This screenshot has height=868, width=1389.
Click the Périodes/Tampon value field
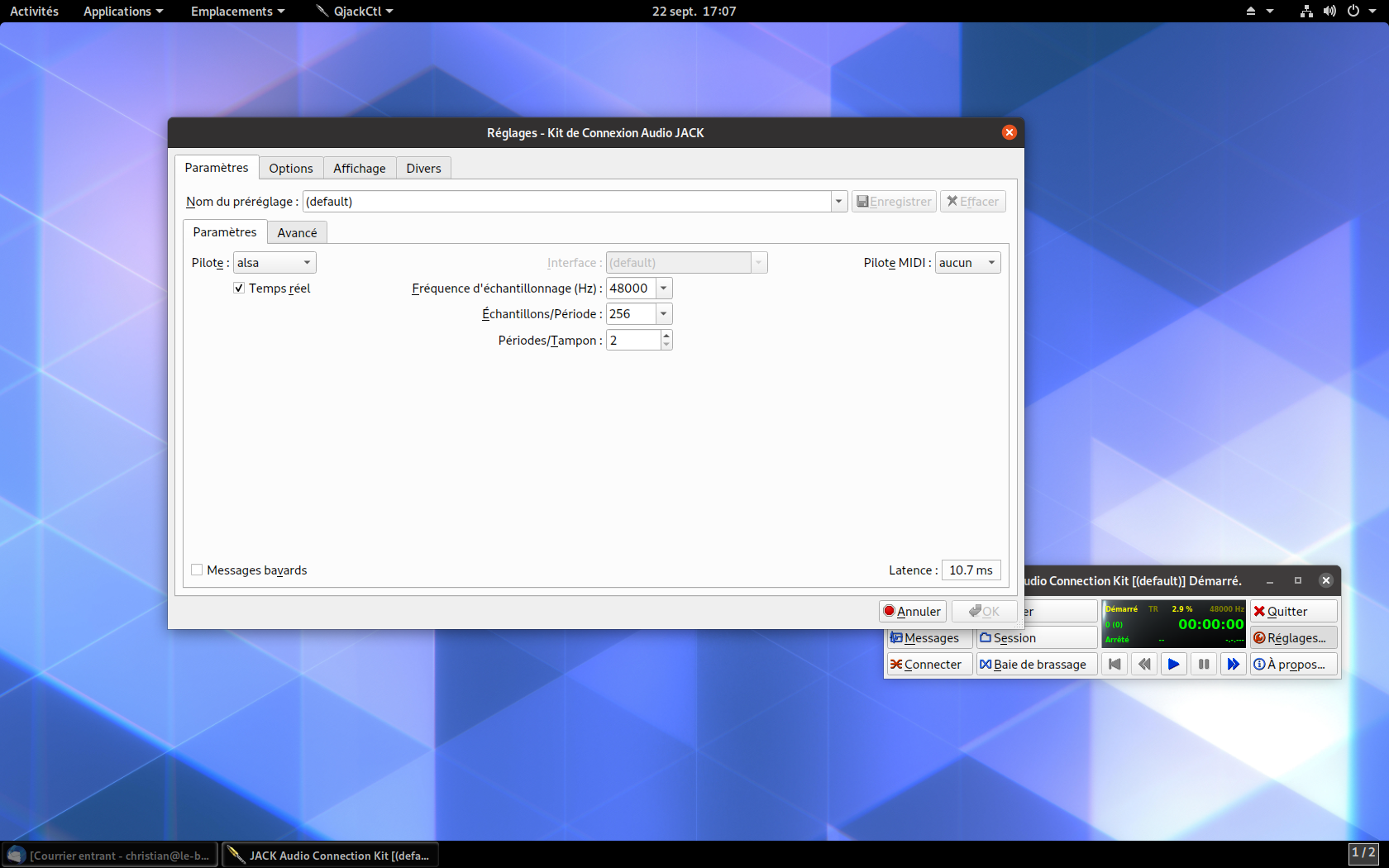(633, 340)
